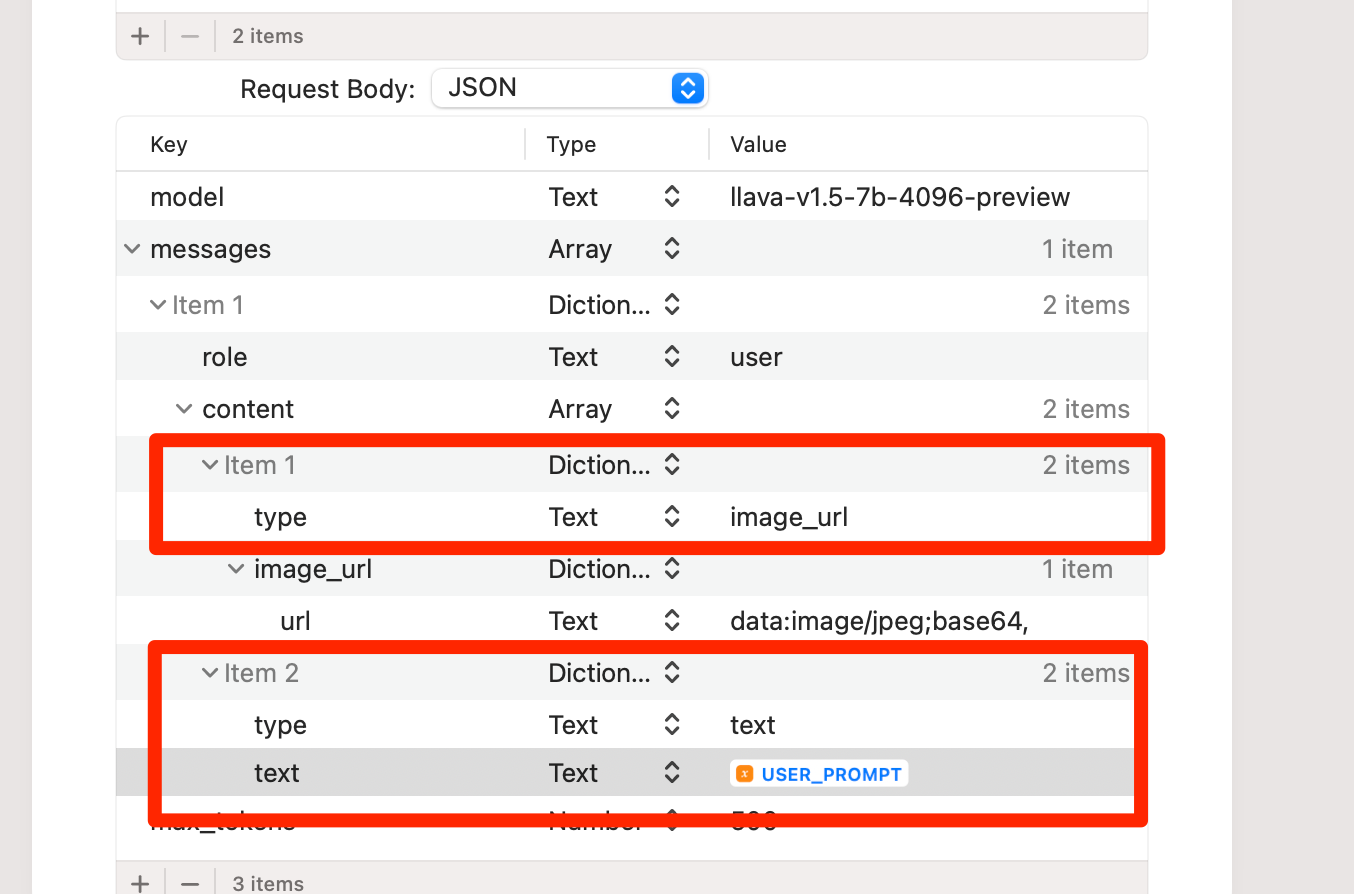The image size is (1354, 894).
Task: Click the type stepper chevrons for role row
Action: (x=670, y=356)
